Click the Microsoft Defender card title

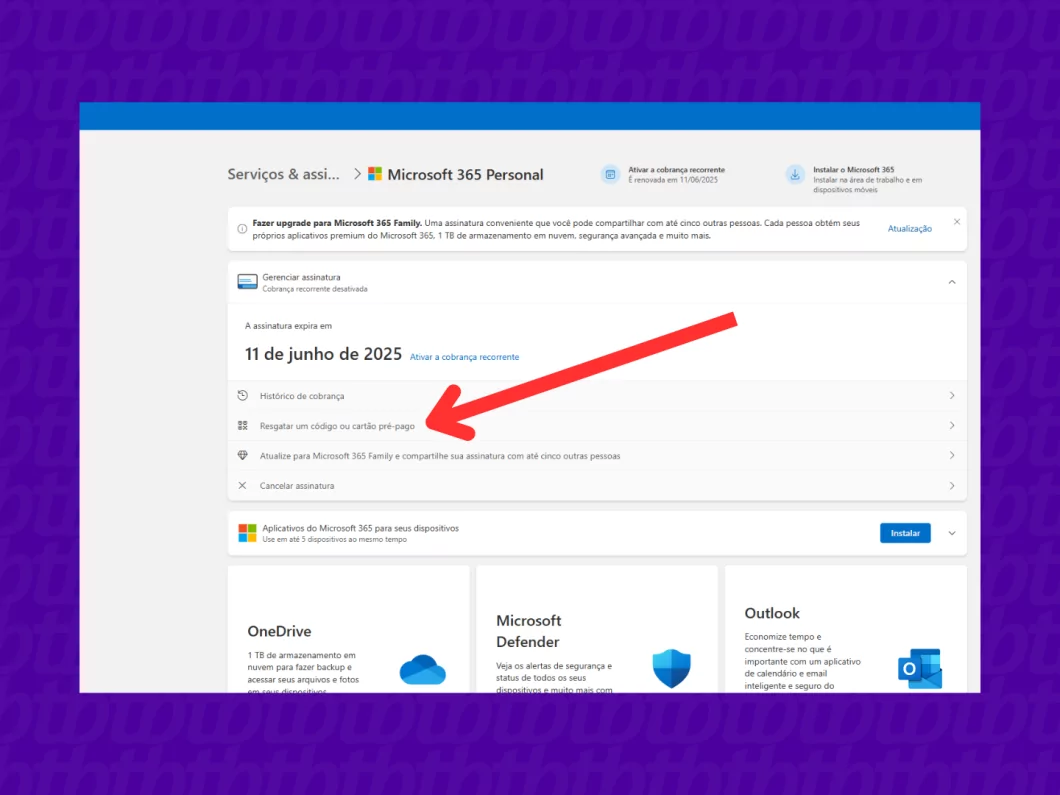529,631
